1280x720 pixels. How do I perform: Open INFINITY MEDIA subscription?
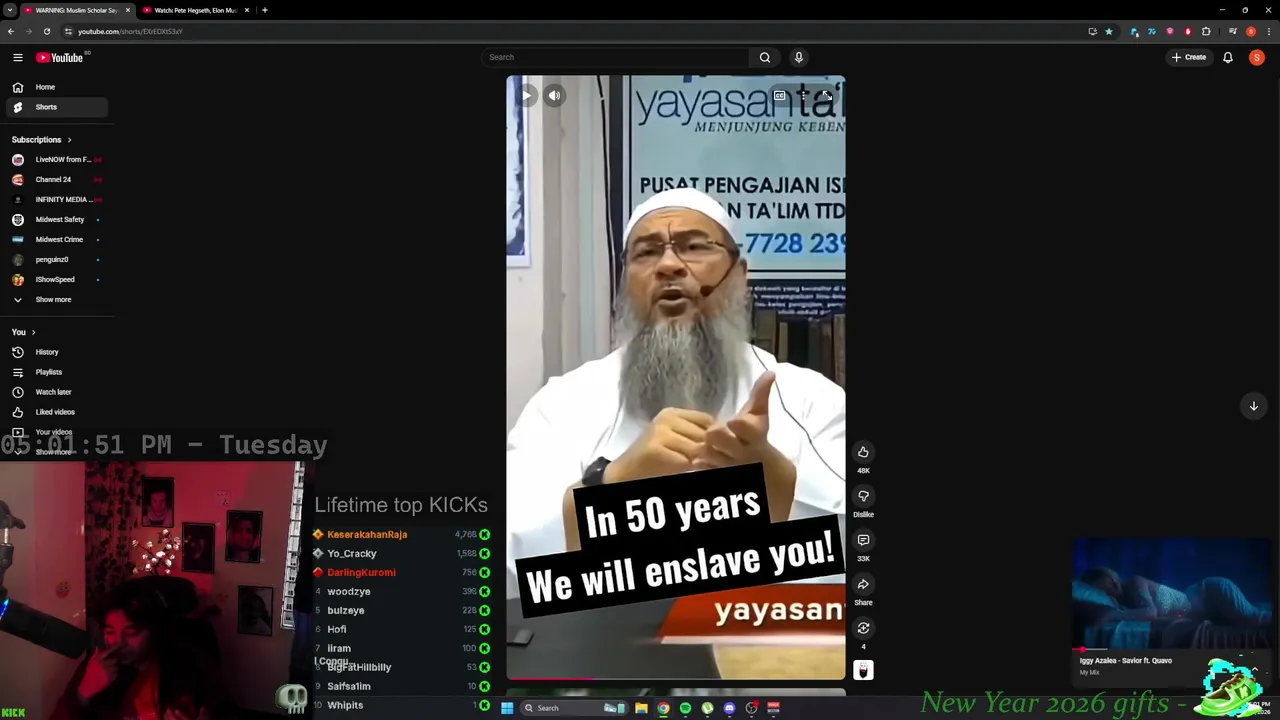pyautogui.click(x=55, y=200)
